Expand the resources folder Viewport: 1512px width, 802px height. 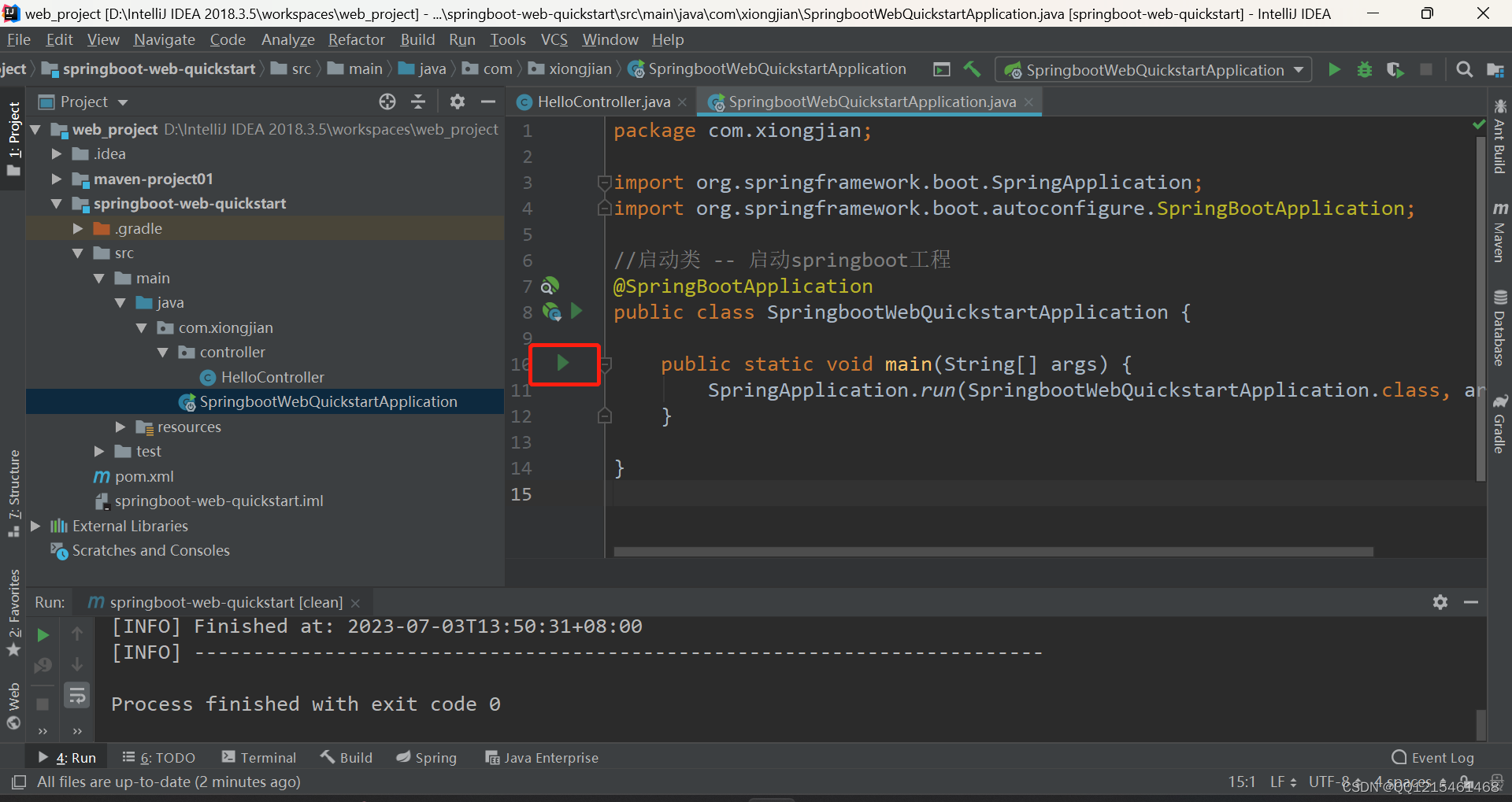pyautogui.click(x=120, y=427)
